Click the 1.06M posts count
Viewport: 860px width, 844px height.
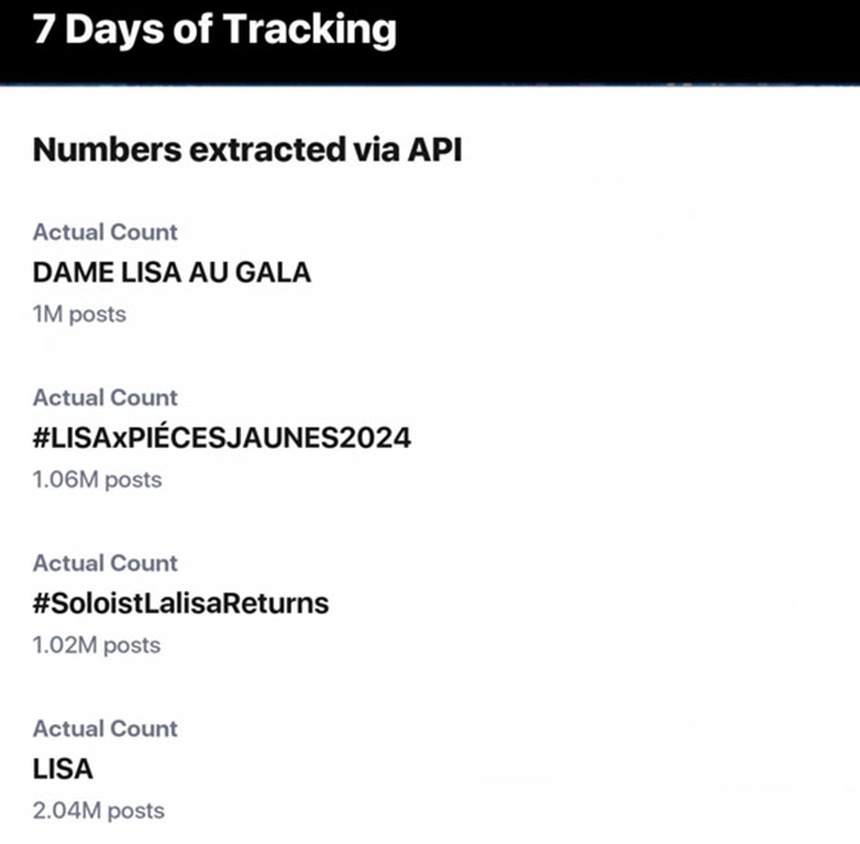coord(97,480)
